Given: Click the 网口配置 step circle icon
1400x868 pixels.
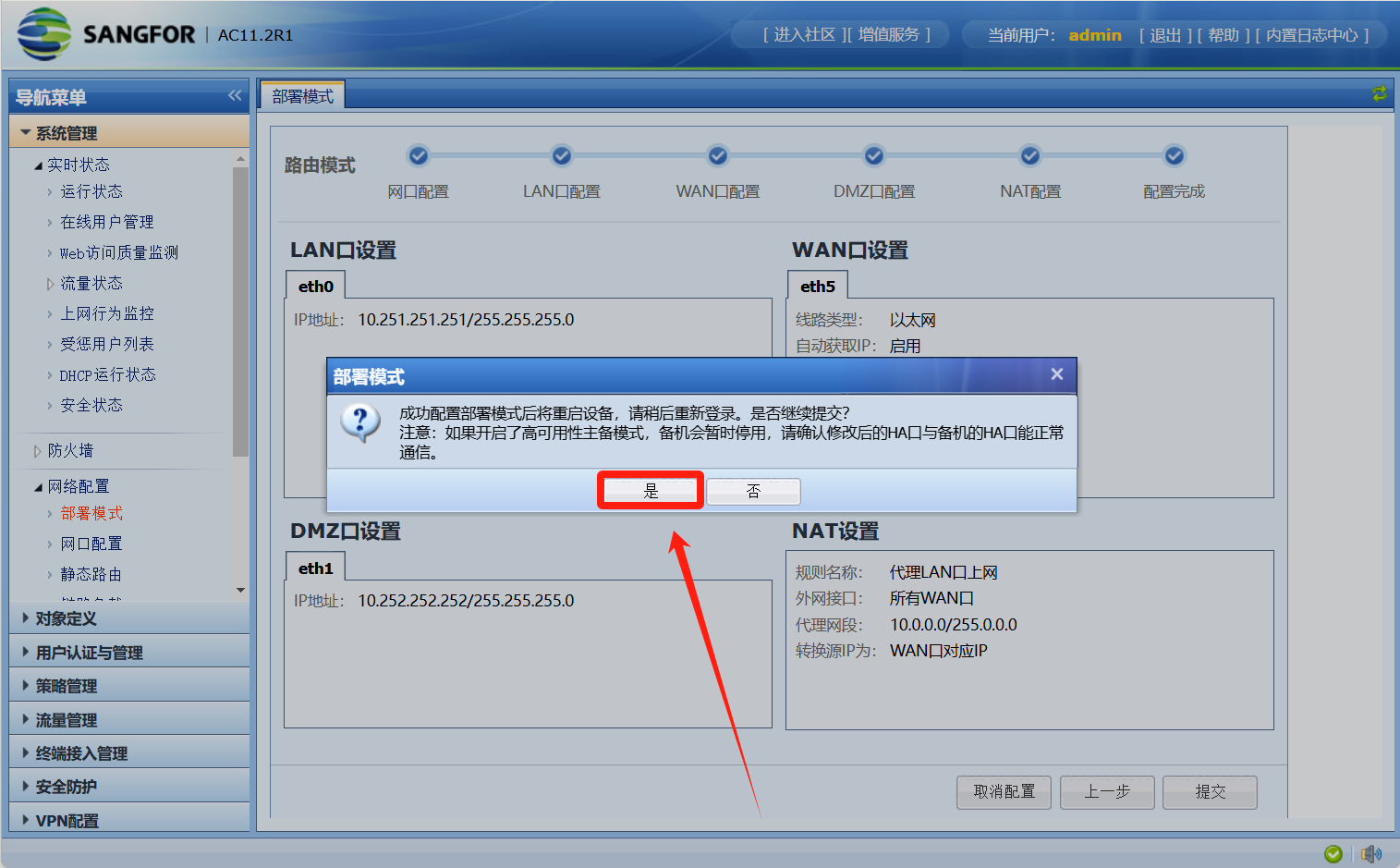Looking at the screenshot, I should coord(419,156).
